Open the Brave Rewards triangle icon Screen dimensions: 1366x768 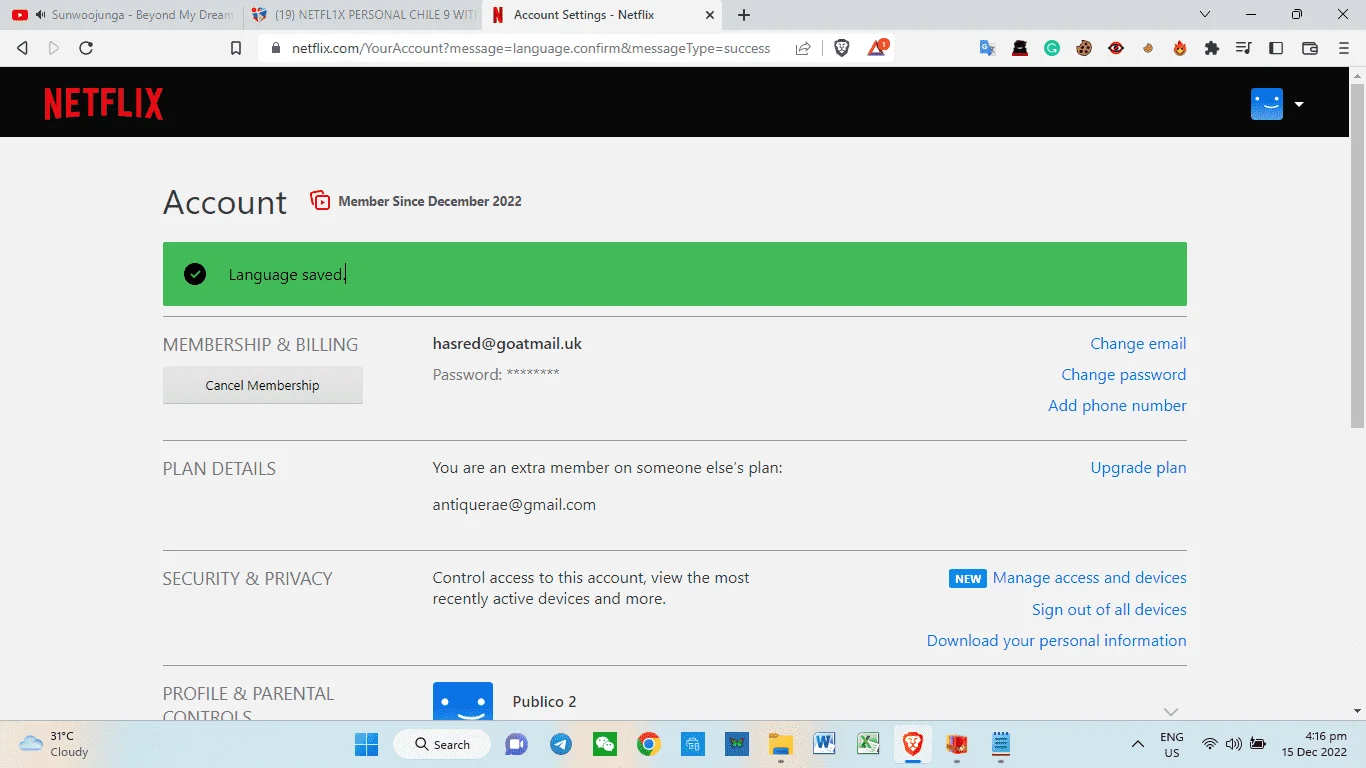(x=877, y=48)
